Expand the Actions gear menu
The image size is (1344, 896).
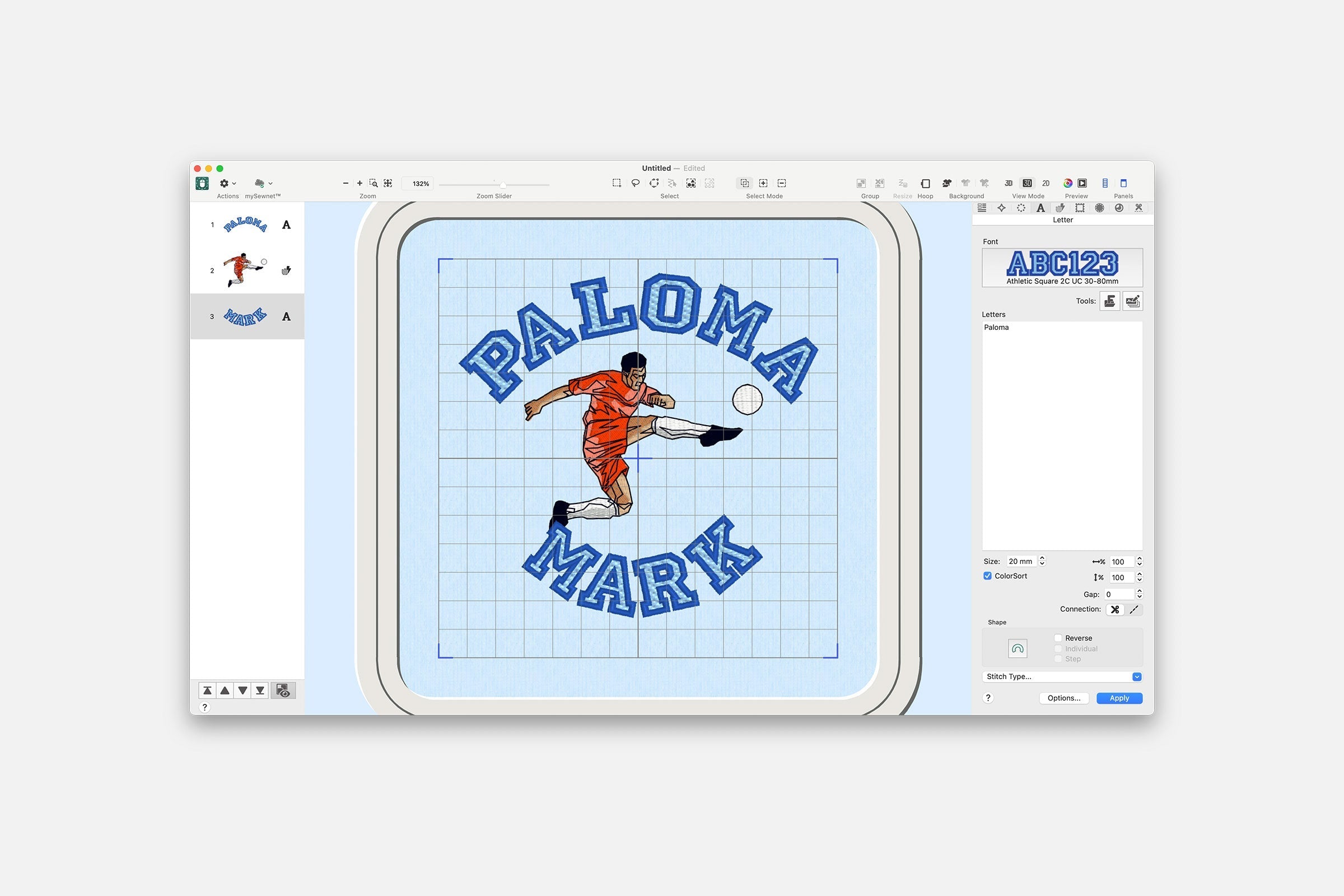coord(227,184)
